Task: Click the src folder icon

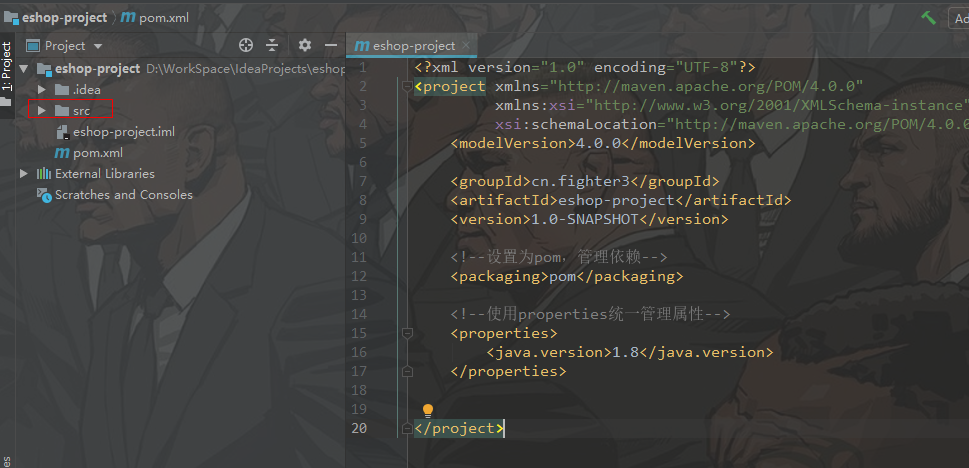Action: point(62,111)
